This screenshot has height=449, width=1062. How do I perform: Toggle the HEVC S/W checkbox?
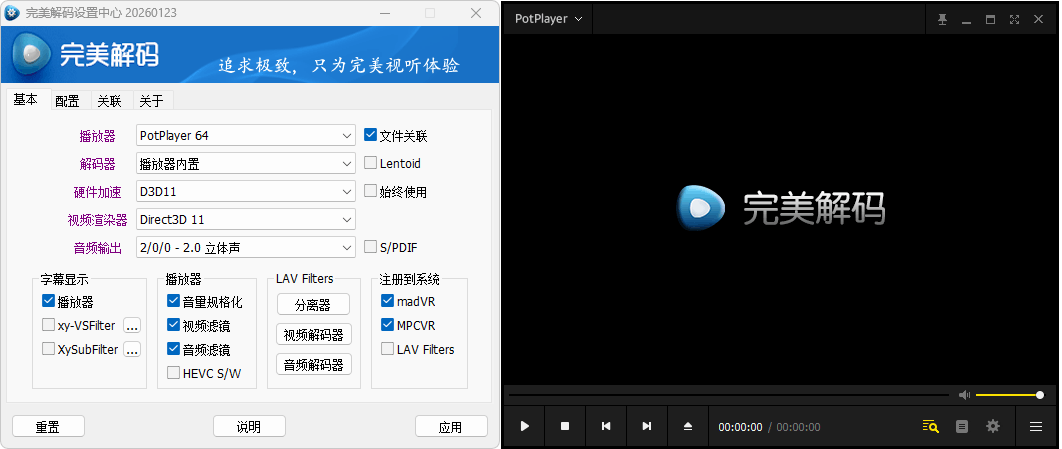point(174,373)
